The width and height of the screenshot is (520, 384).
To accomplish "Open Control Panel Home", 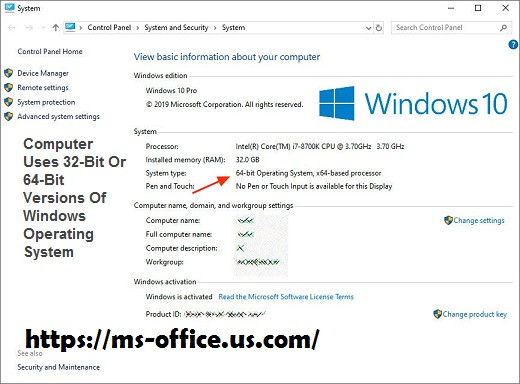I will pyautogui.click(x=50, y=51).
